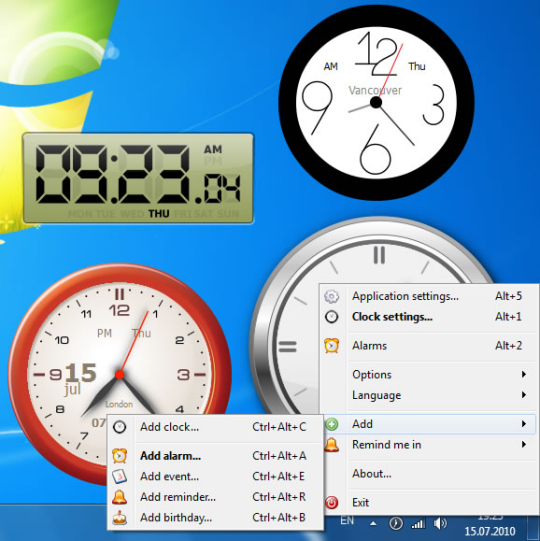540x541 pixels.
Task: Click the calendar icon beside Add event
Action: point(119,476)
